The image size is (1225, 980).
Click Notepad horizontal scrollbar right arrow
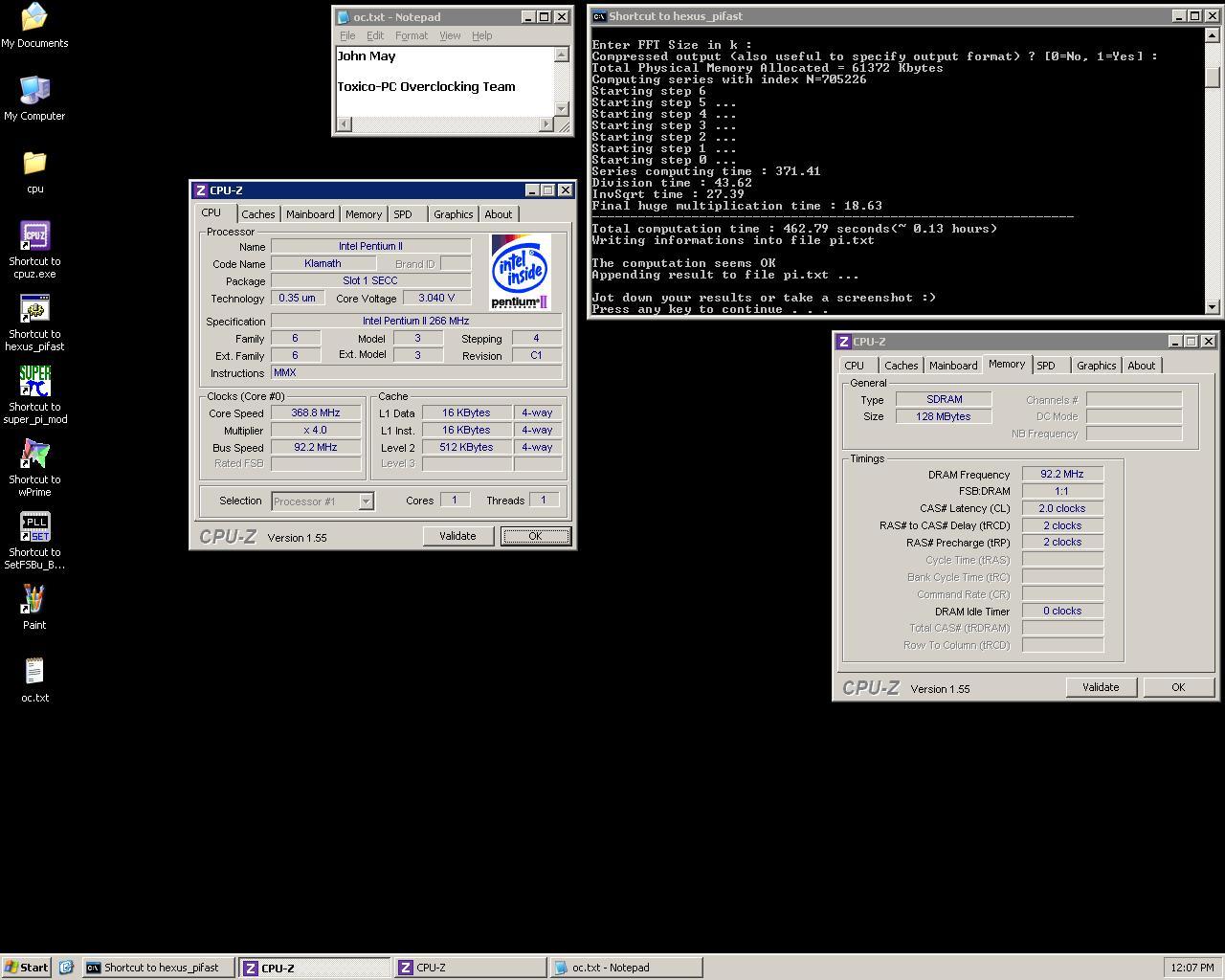(x=546, y=124)
